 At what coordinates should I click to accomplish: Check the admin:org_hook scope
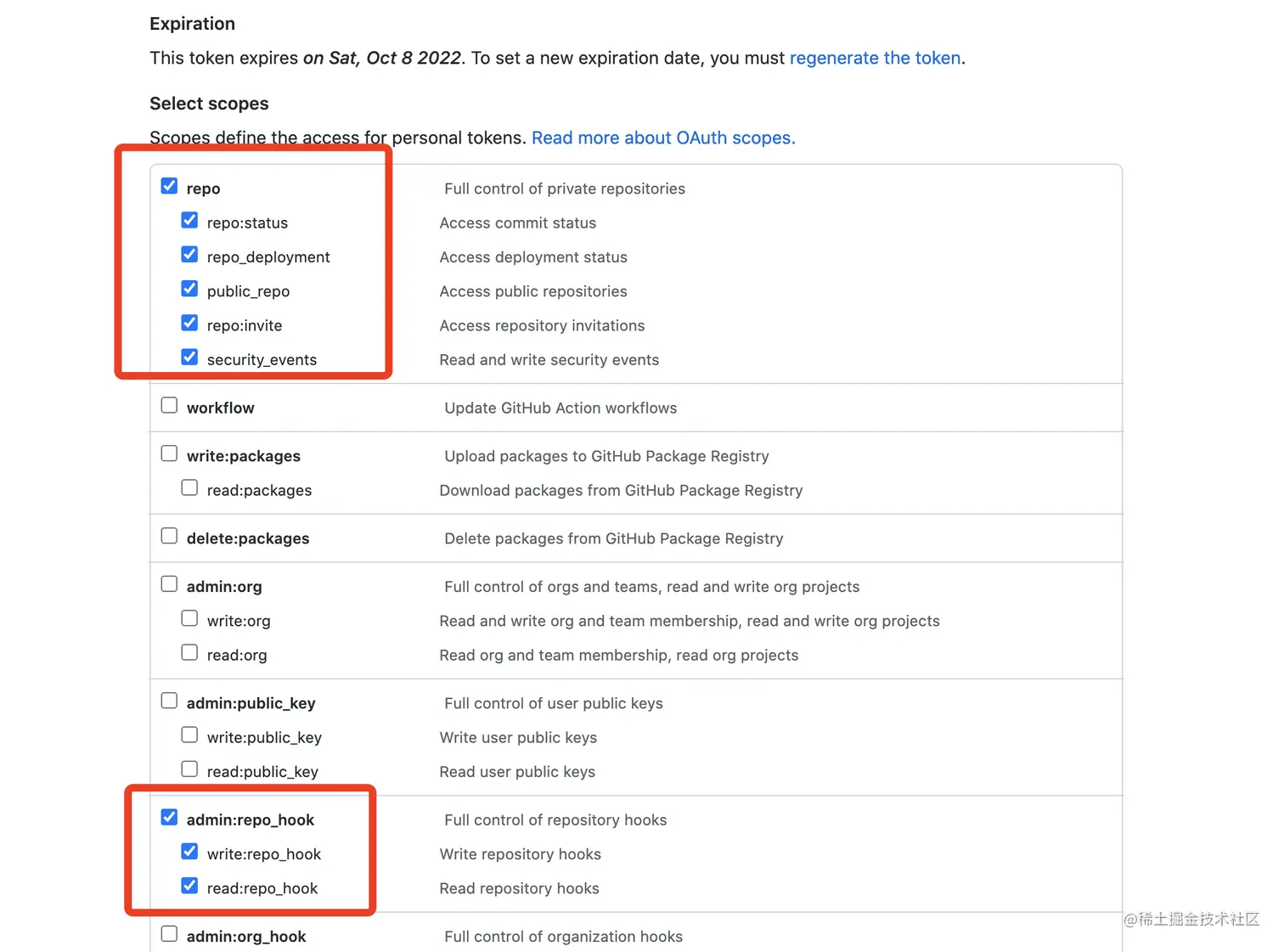click(169, 933)
